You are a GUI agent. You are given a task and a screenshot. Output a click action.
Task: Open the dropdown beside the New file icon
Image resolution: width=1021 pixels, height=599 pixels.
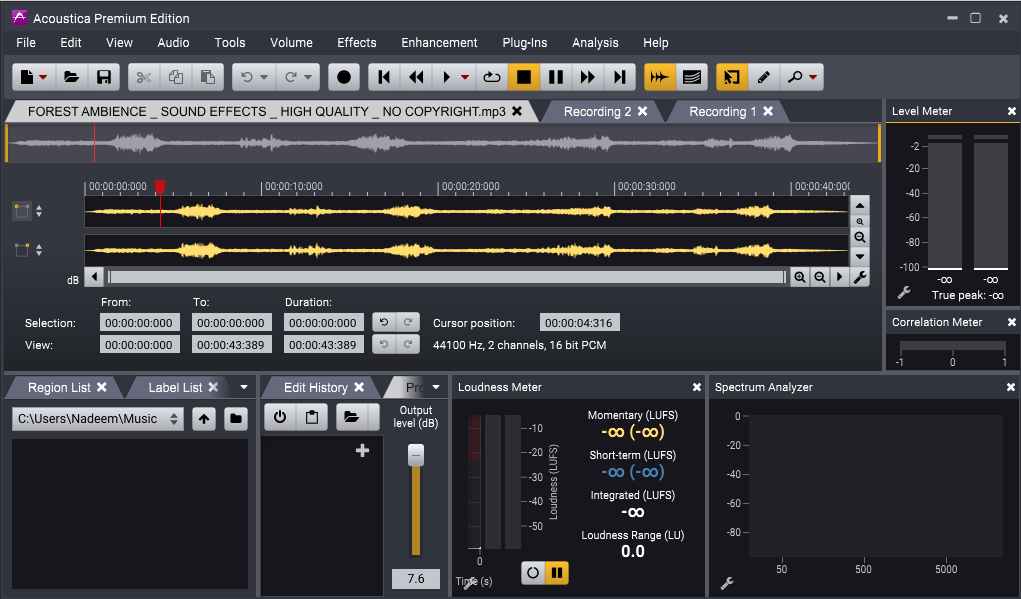pos(43,77)
